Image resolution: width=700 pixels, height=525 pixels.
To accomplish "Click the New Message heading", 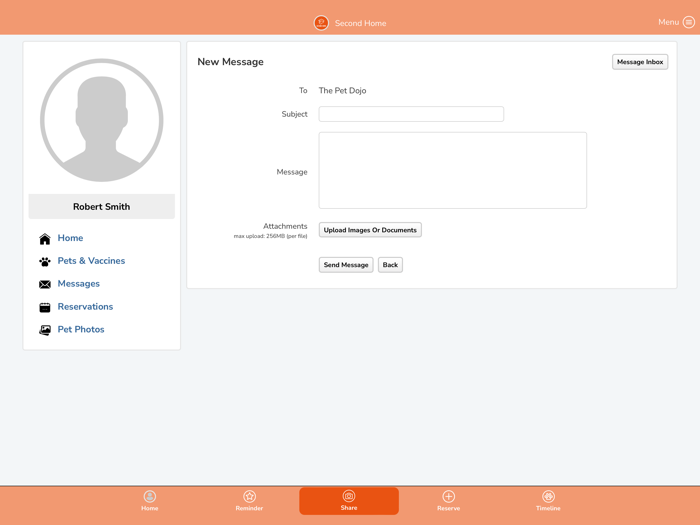I will pos(230,62).
